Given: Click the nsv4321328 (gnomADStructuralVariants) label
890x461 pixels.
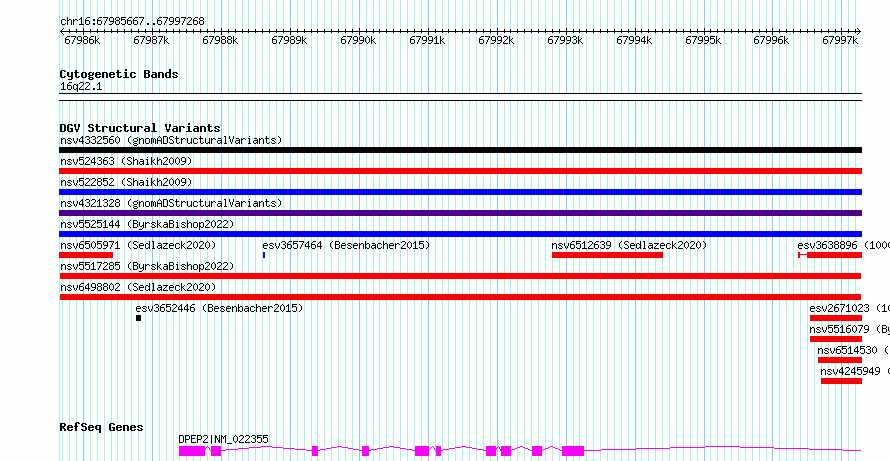Looking at the screenshot, I should (x=171, y=203).
